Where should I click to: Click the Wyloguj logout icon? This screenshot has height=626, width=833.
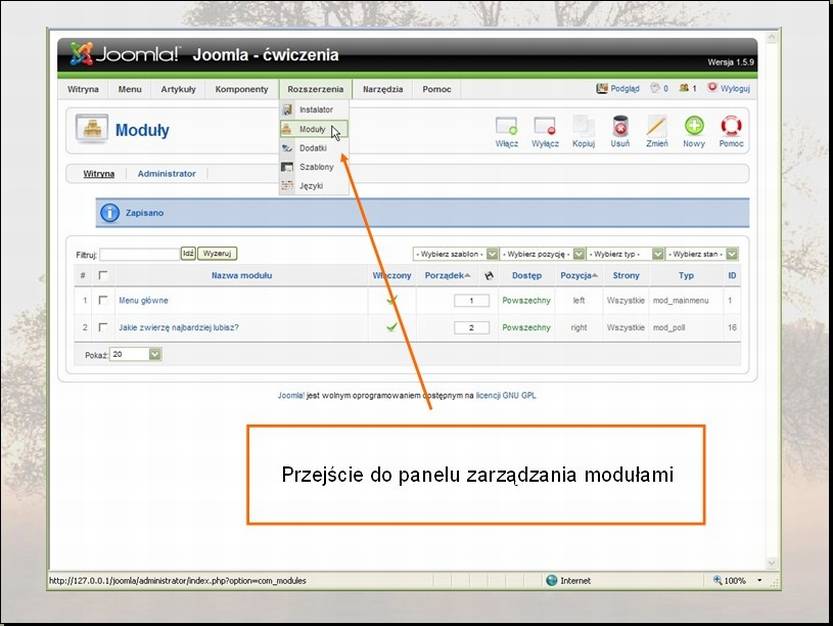click(x=712, y=88)
